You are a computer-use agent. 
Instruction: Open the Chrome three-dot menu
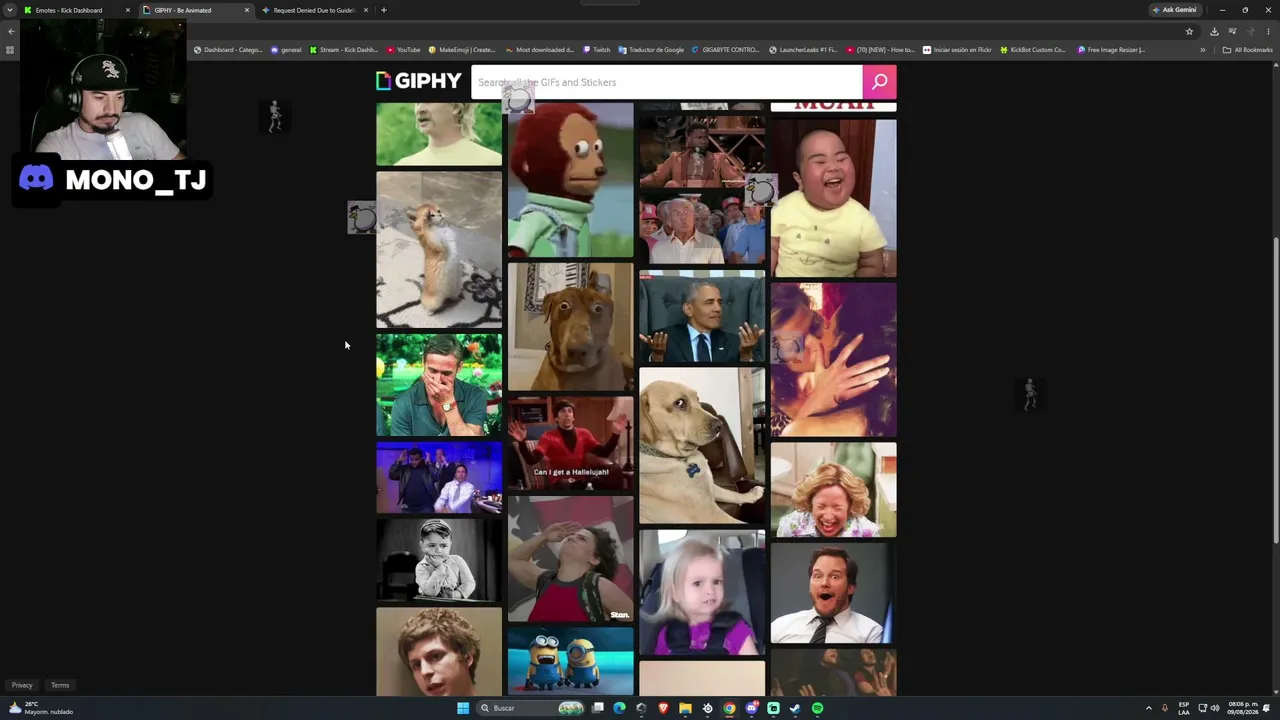click(x=1268, y=31)
